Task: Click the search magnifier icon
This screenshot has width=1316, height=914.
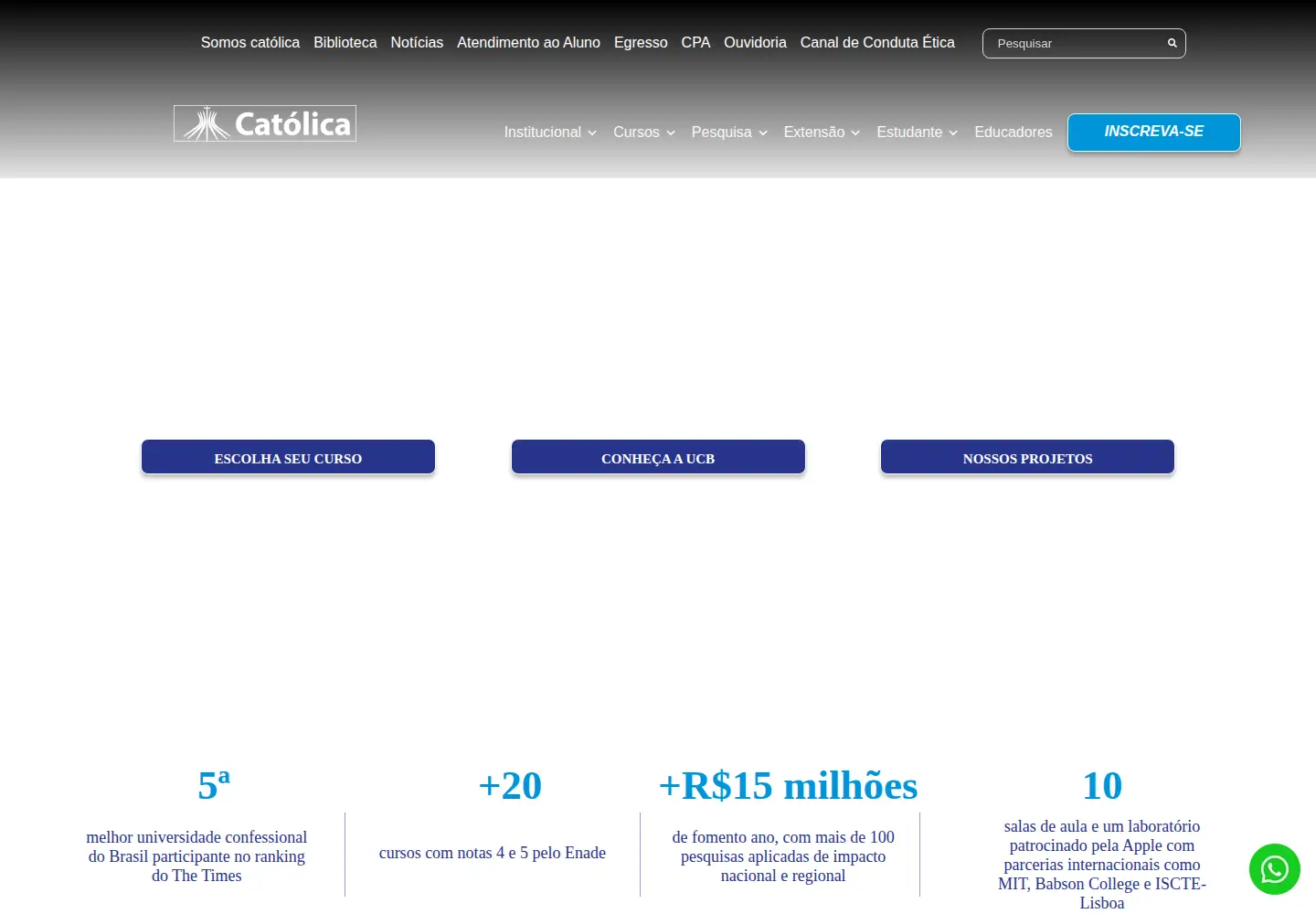Action: point(1172,43)
